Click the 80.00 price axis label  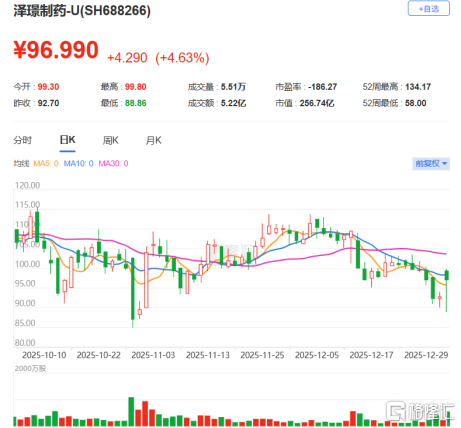pyautogui.click(x=25, y=343)
